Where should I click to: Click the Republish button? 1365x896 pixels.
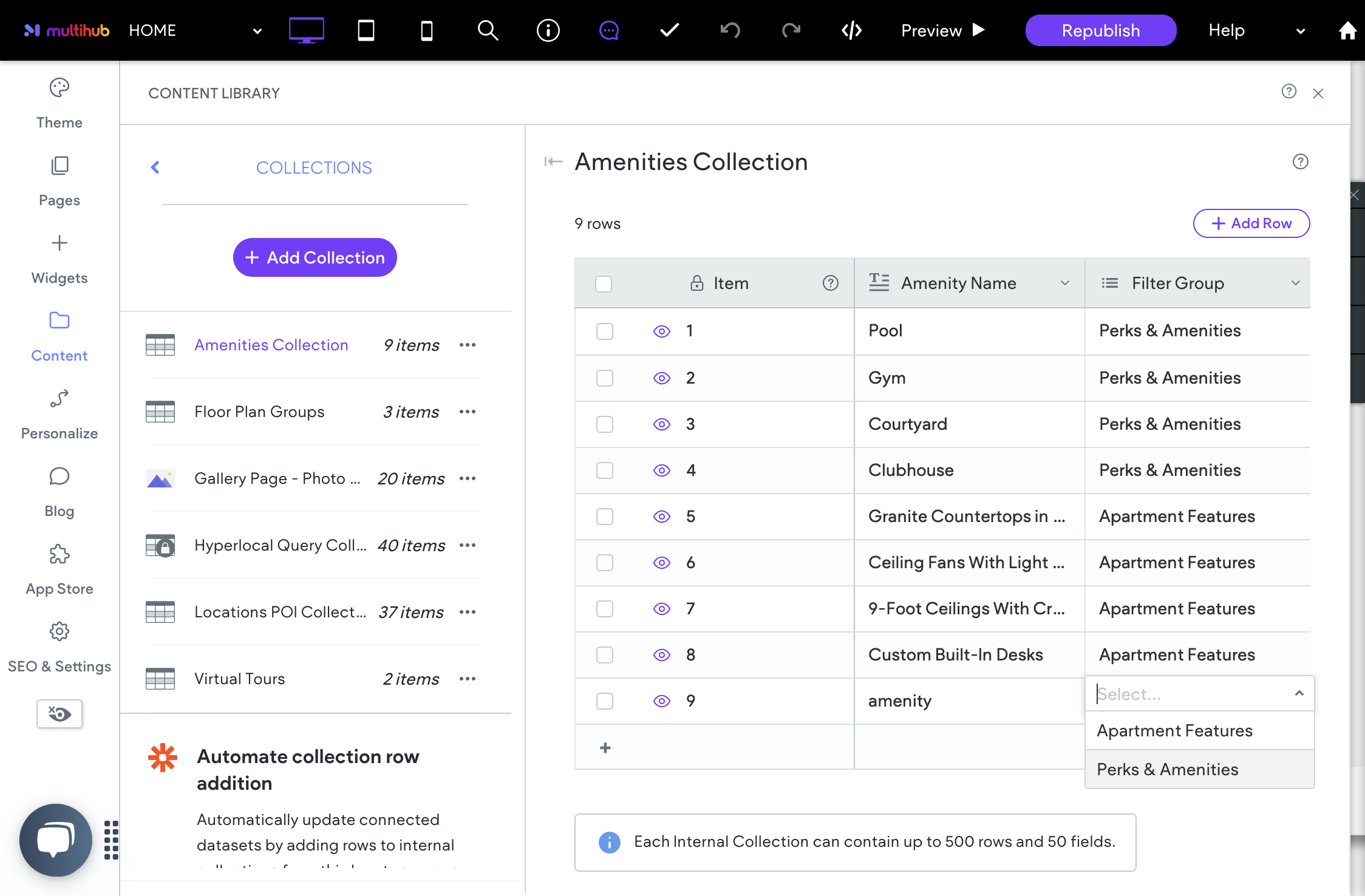coord(1100,30)
